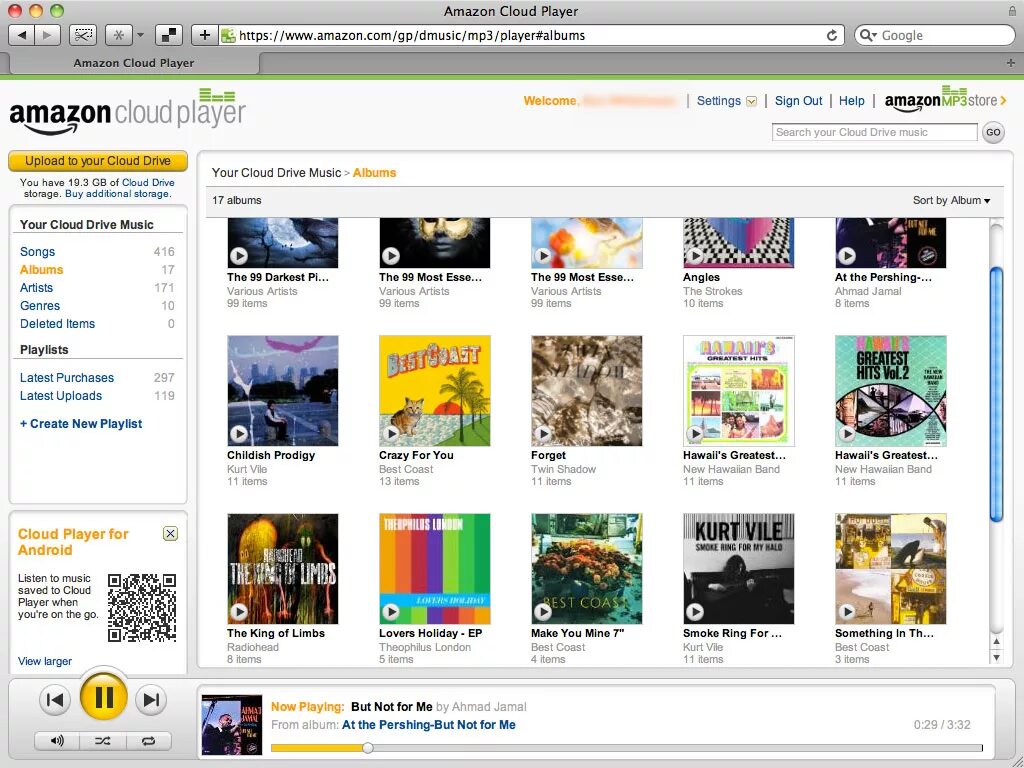Reload the page with the refresh icon
This screenshot has height=768, width=1024.
(x=832, y=35)
